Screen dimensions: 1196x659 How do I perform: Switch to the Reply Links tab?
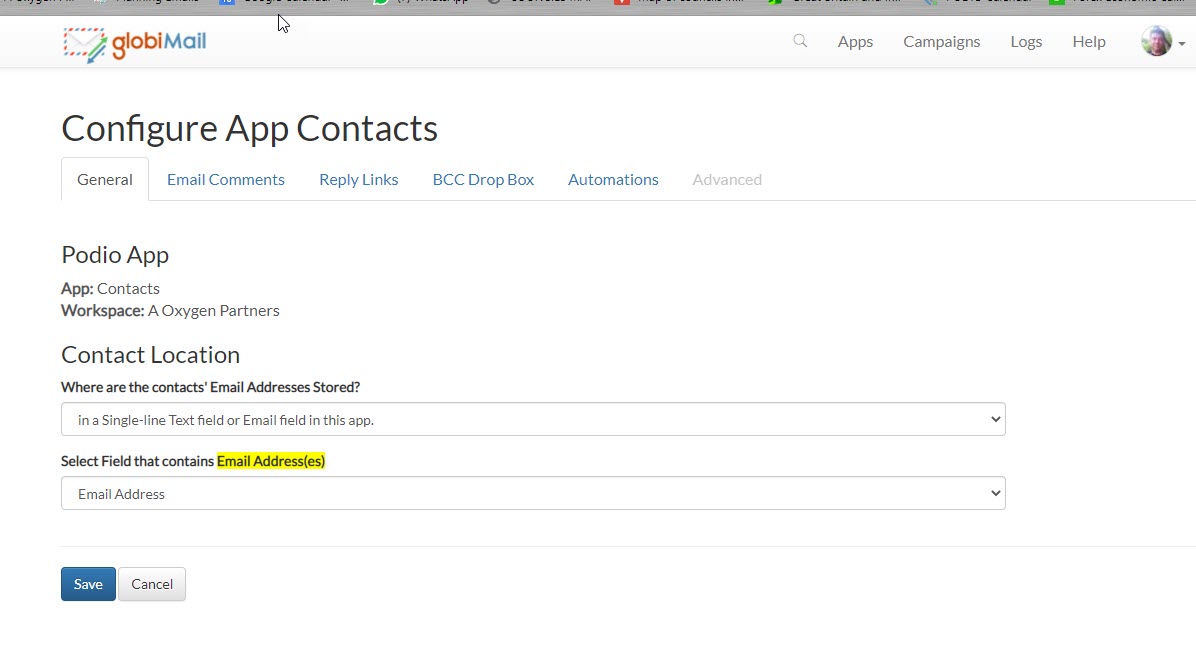point(358,179)
